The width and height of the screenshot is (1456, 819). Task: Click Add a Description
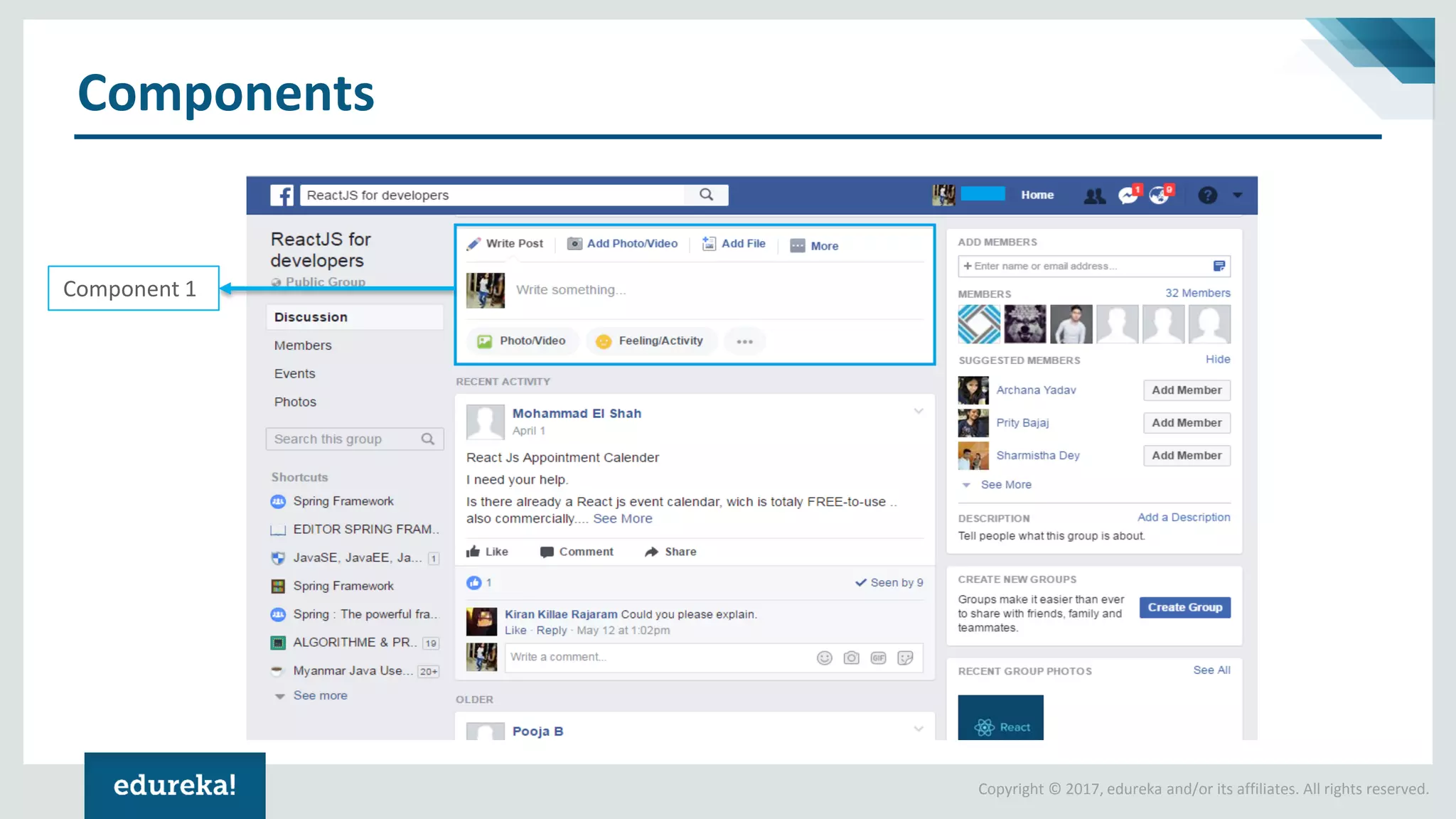click(x=1184, y=518)
